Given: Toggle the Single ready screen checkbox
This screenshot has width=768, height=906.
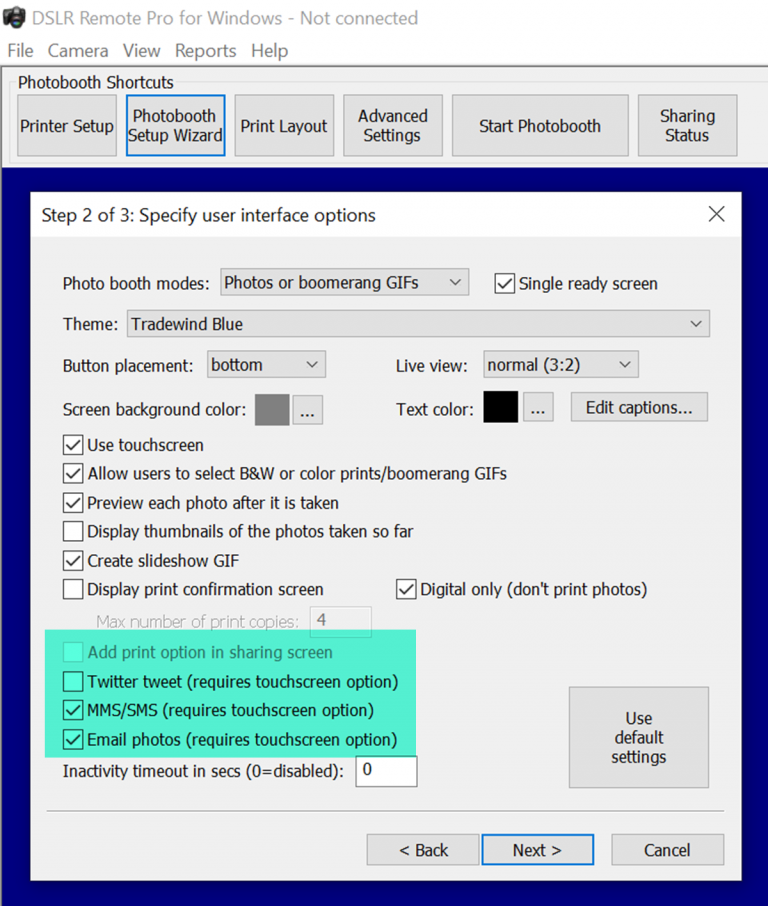Looking at the screenshot, I should point(504,284).
